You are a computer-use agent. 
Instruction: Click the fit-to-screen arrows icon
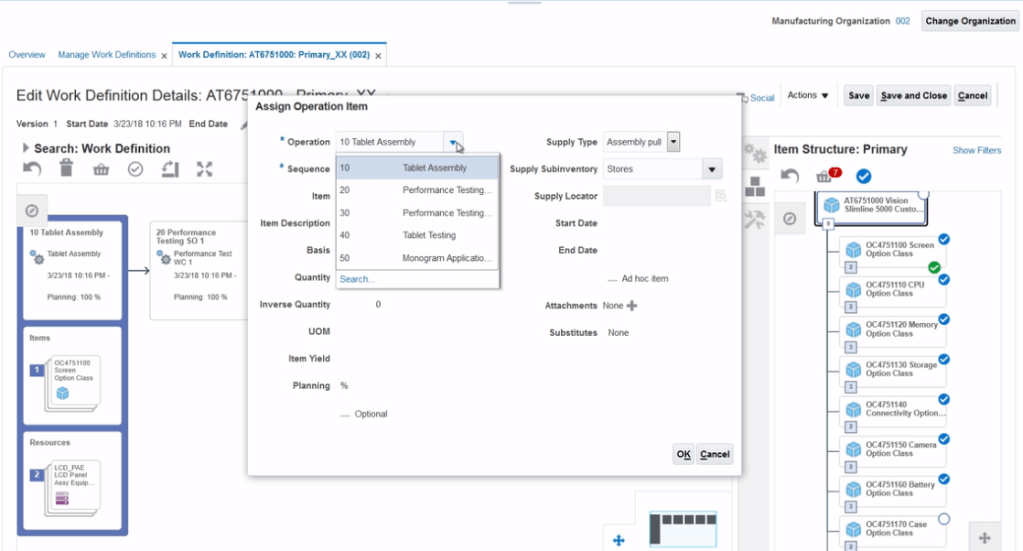coord(204,169)
